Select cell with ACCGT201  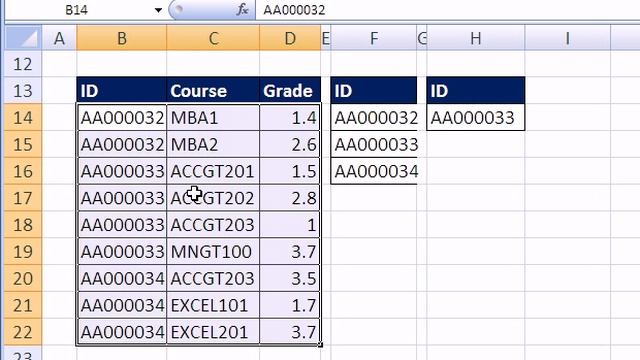(213, 171)
